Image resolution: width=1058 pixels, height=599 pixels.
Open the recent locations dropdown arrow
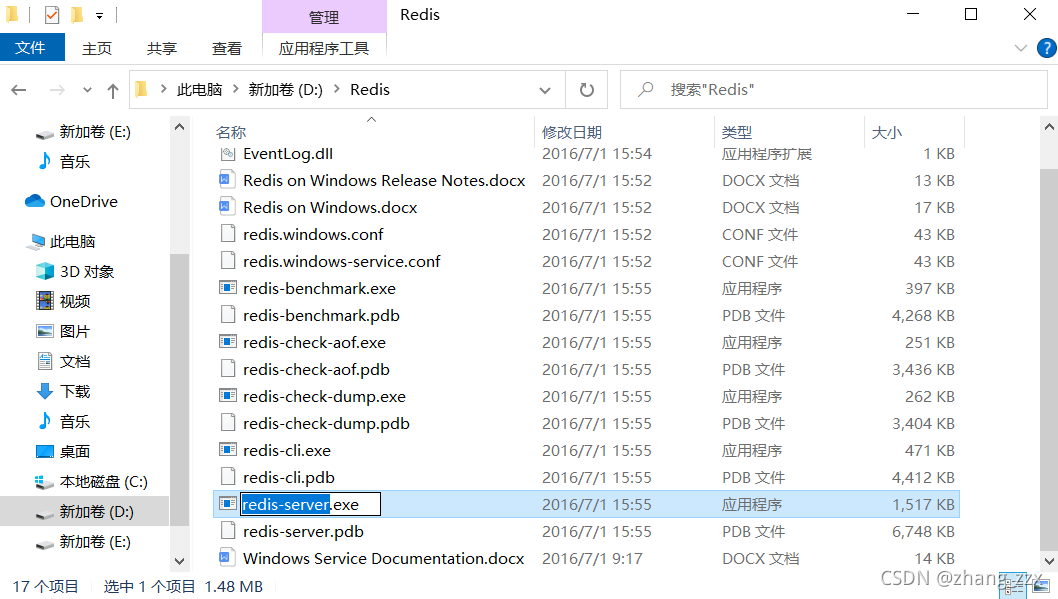point(87,90)
